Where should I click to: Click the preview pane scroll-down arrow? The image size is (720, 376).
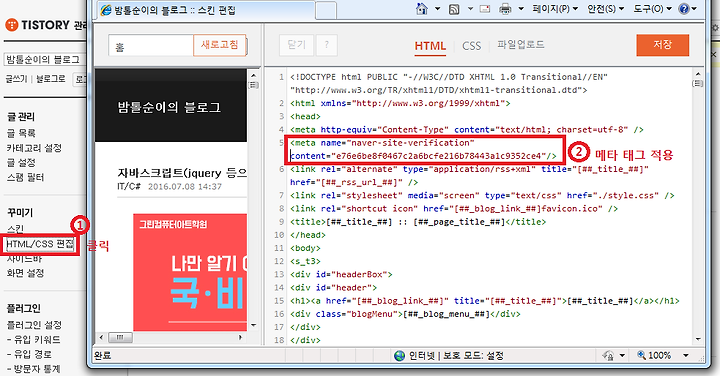pyautogui.click(x=253, y=325)
